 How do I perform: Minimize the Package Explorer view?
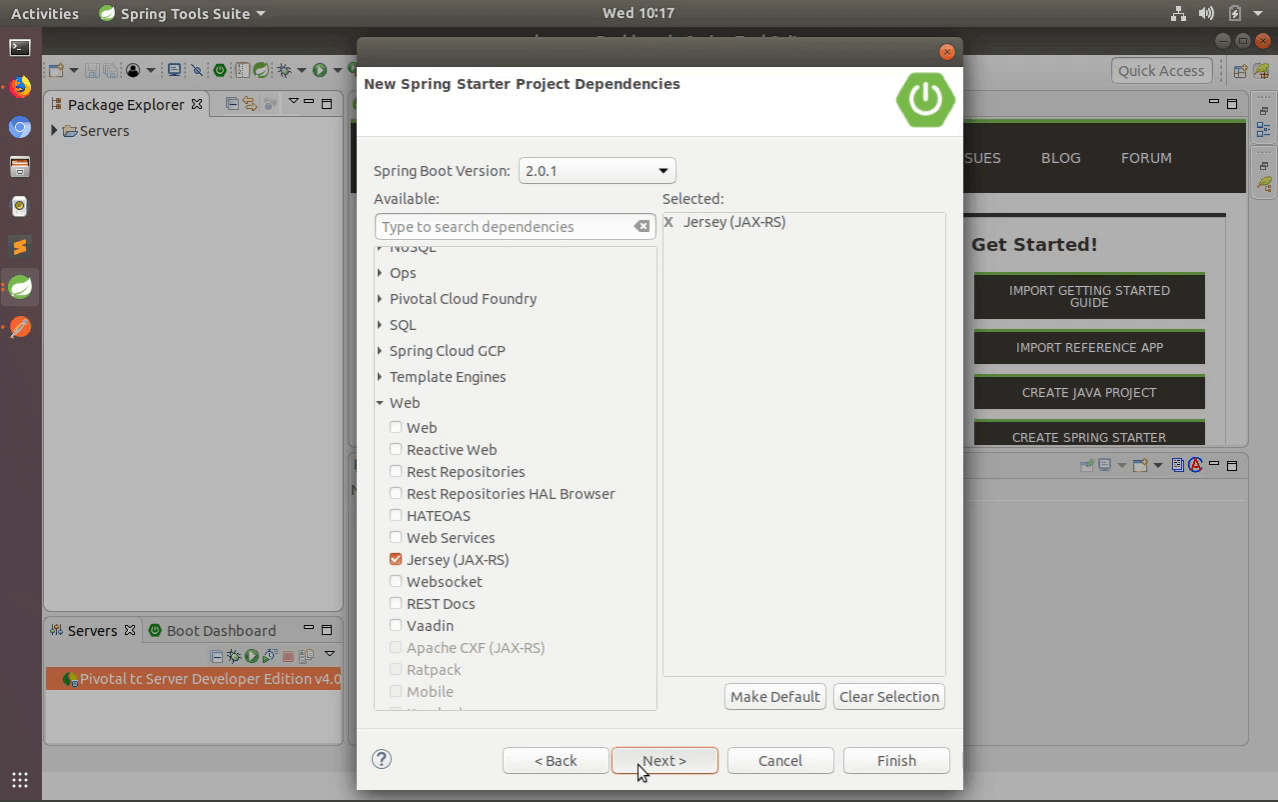309,101
